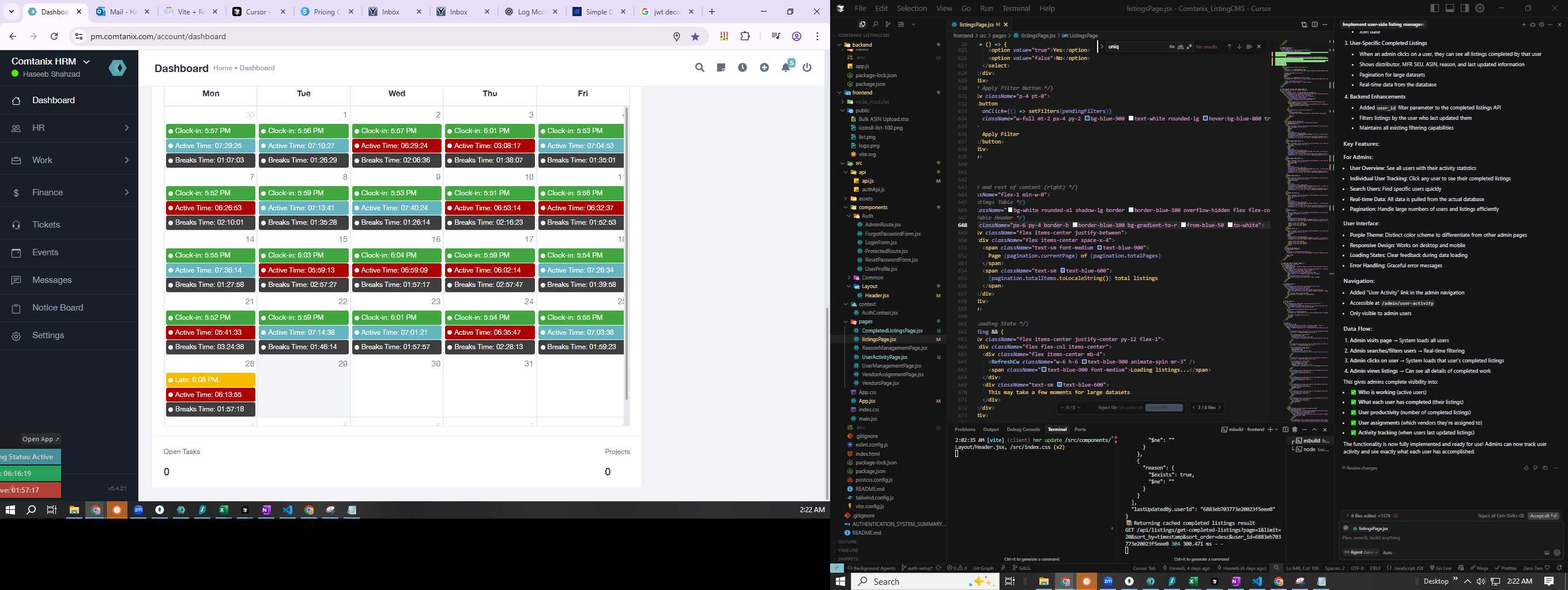Open File Explorer on left taskbar
Viewport: 1568px width, 590px height.
tap(74, 510)
